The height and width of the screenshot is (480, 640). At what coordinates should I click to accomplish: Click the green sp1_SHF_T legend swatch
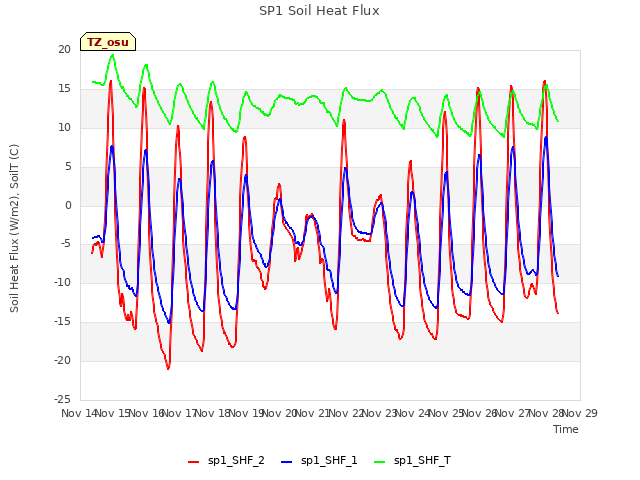point(380,462)
